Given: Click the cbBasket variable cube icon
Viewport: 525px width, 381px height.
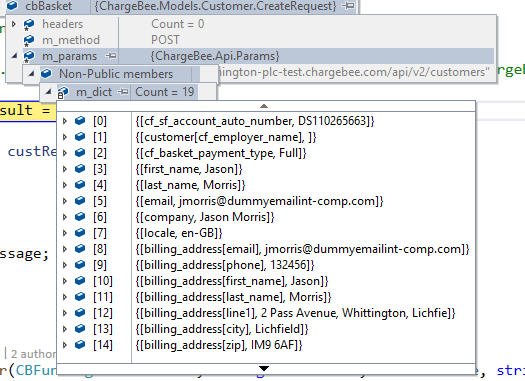Looking at the screenshot, I should coord(12,5).
